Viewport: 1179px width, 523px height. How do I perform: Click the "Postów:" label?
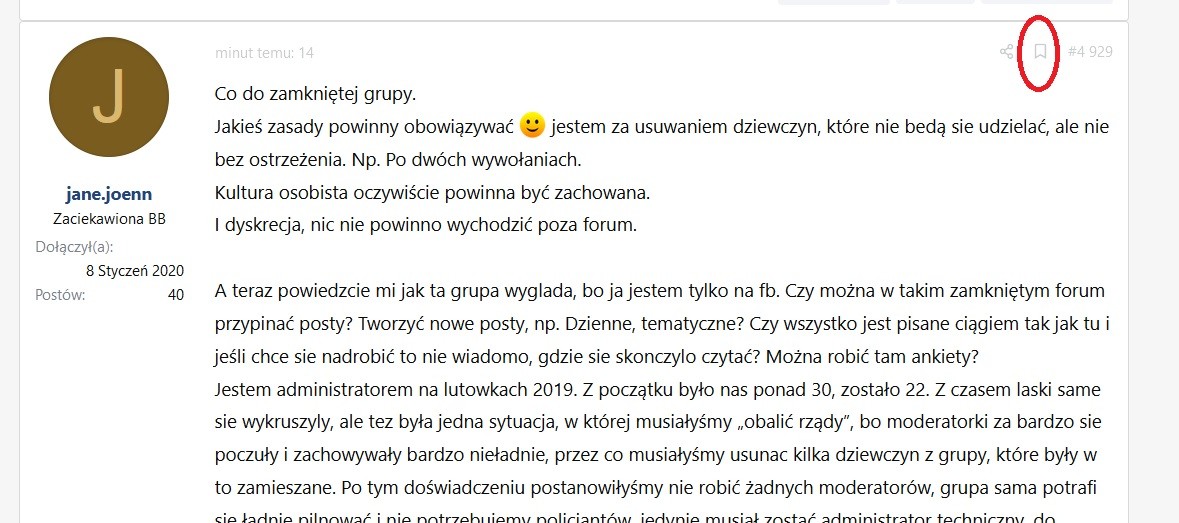(60, 295)
